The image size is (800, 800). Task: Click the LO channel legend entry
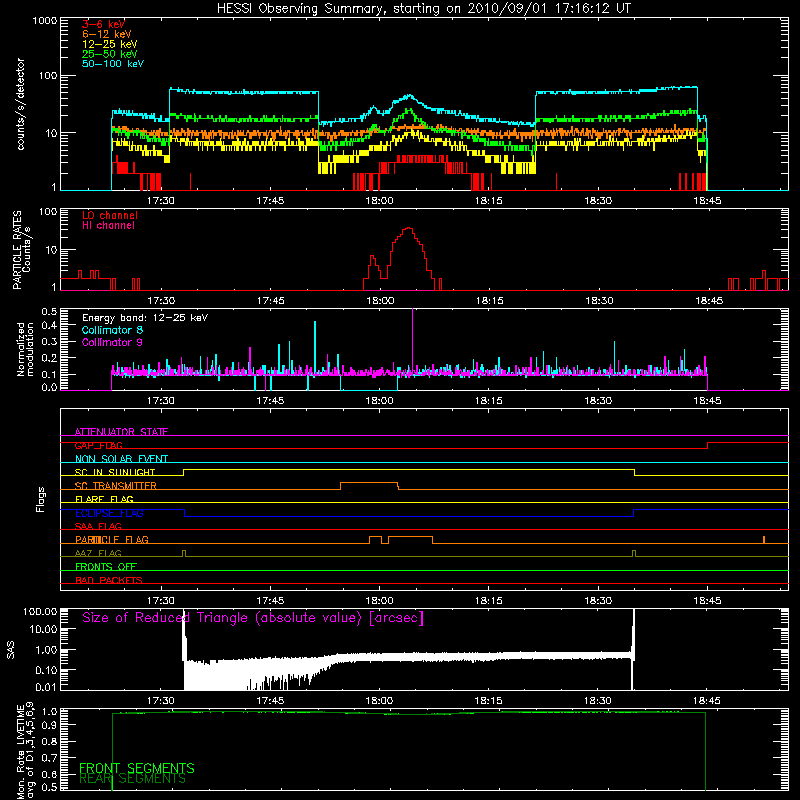pyautogui.click(x=110, y=215)
